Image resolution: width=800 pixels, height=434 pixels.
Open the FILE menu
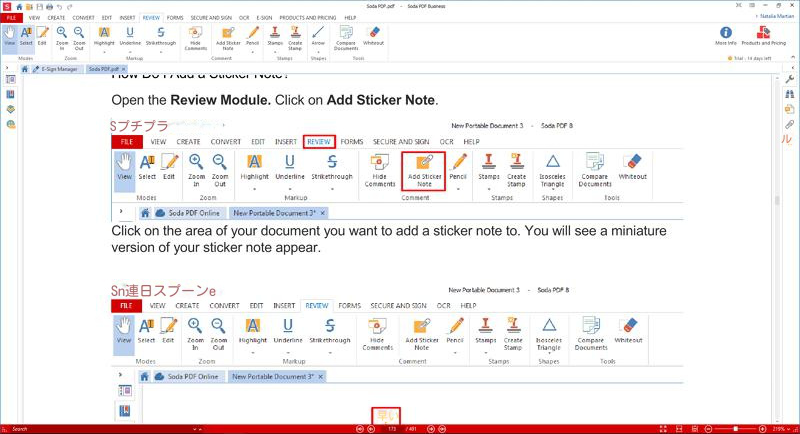tap(12, 18)
